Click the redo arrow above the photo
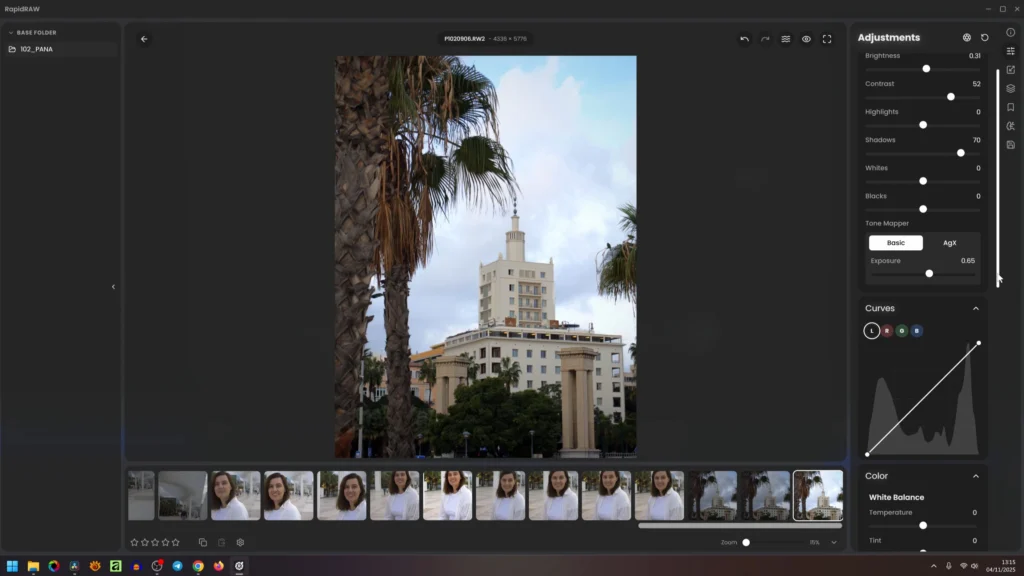The width and height of the screenshot is (1024, 576). (765, 39)
